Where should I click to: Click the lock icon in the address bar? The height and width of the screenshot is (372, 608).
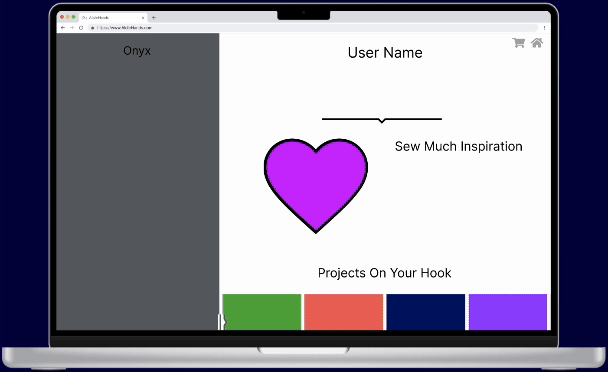click(x=92, y=28)
